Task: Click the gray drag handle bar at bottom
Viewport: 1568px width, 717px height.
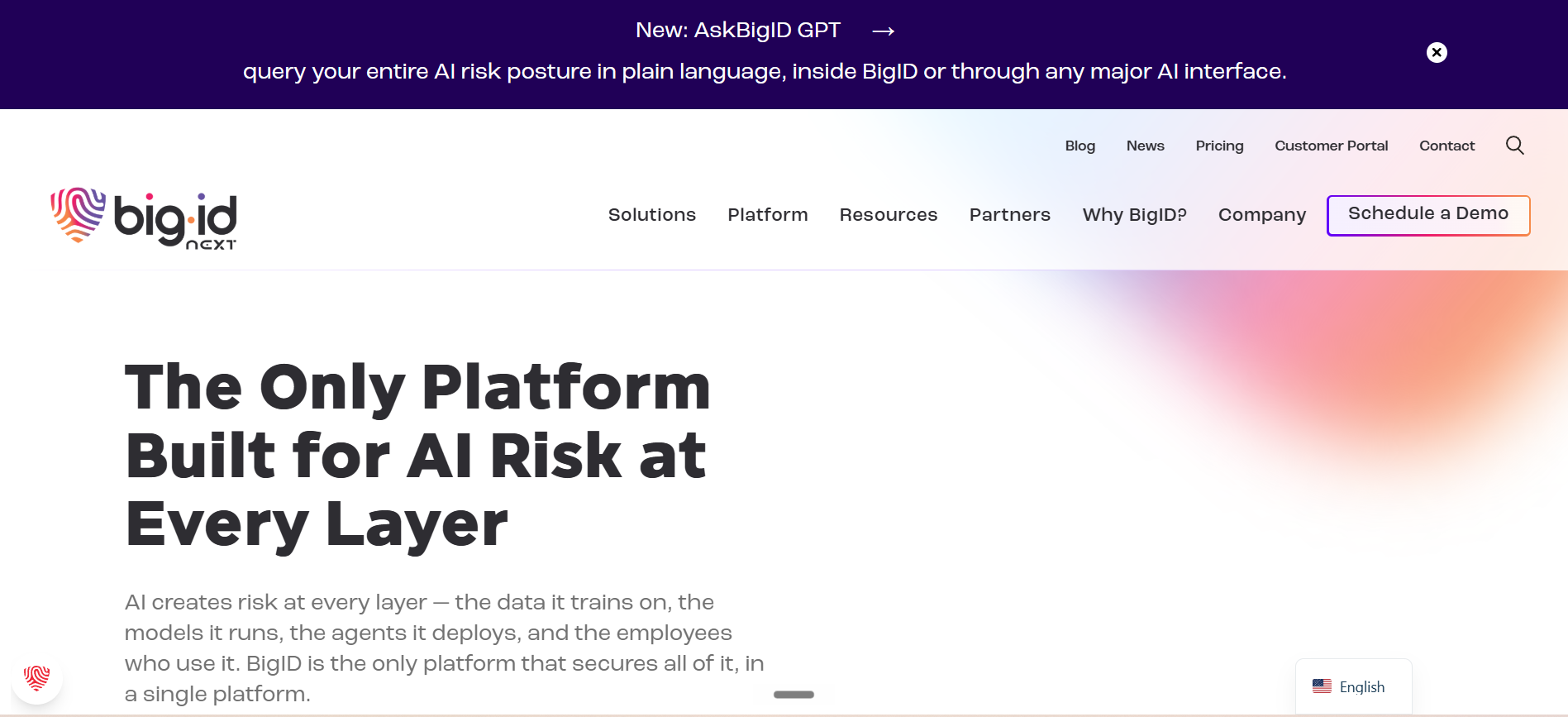Action: point(794,695)
